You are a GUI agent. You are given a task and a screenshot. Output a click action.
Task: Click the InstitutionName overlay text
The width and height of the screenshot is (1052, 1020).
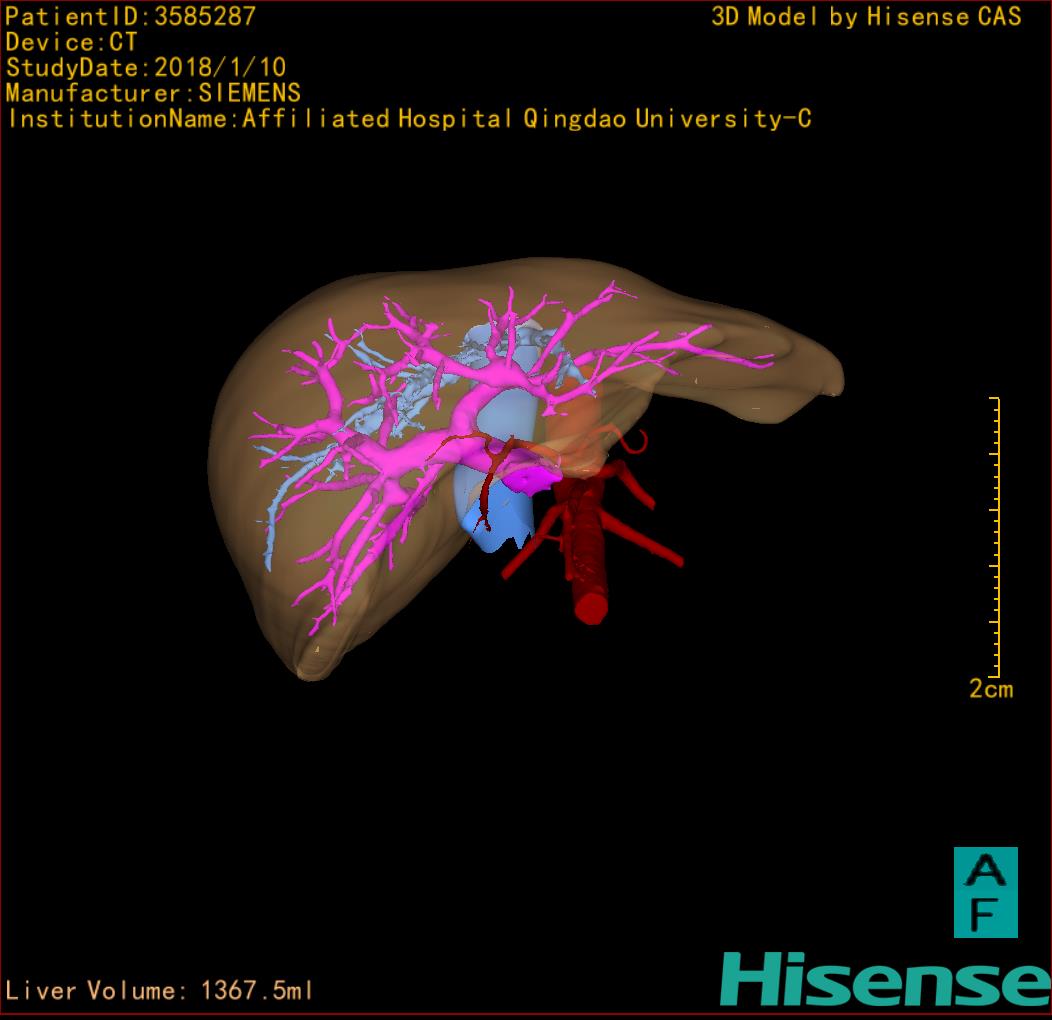(409, 119)
